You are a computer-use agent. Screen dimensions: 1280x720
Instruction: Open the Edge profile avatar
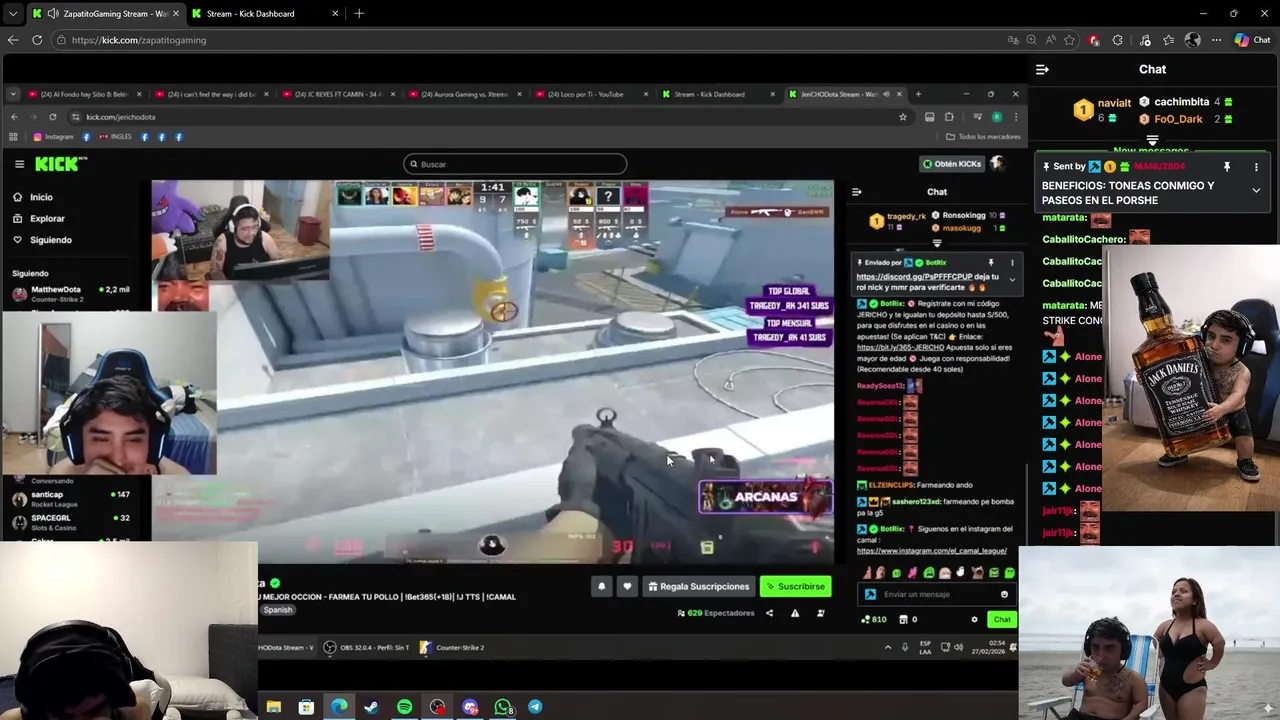pyautogui.click(x=1192, y=40)
